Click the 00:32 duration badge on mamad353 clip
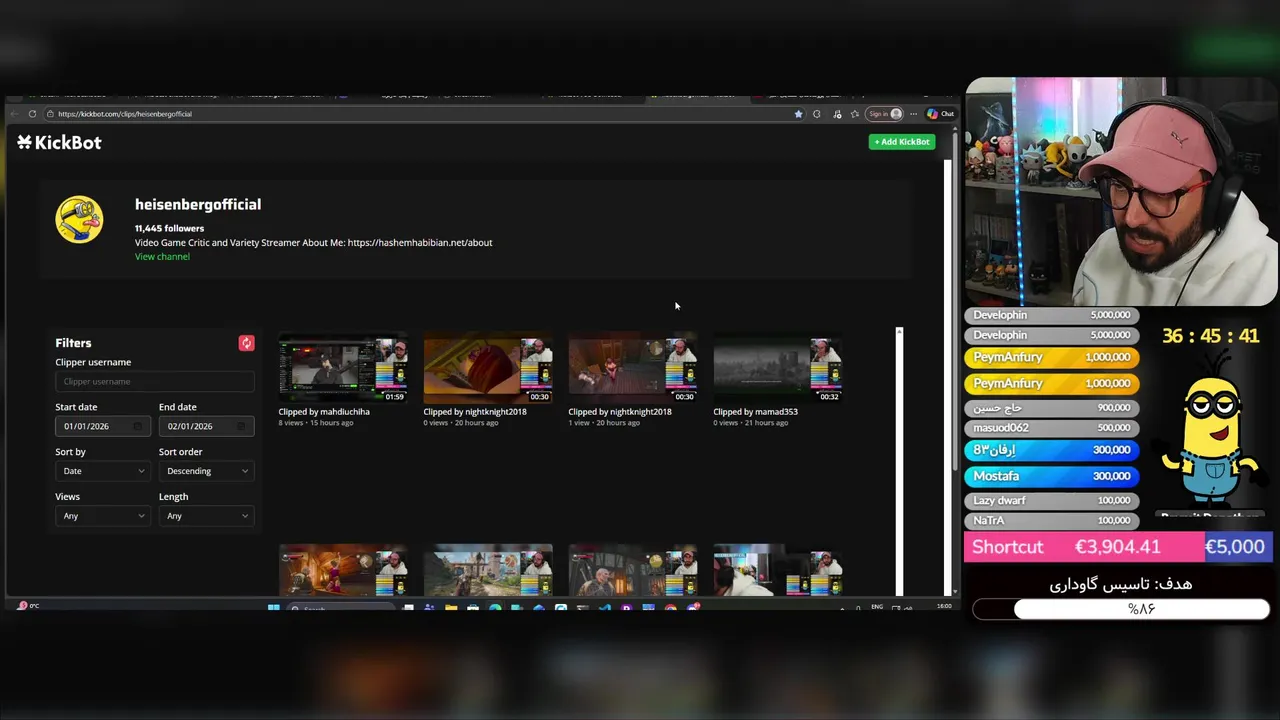 829,397
